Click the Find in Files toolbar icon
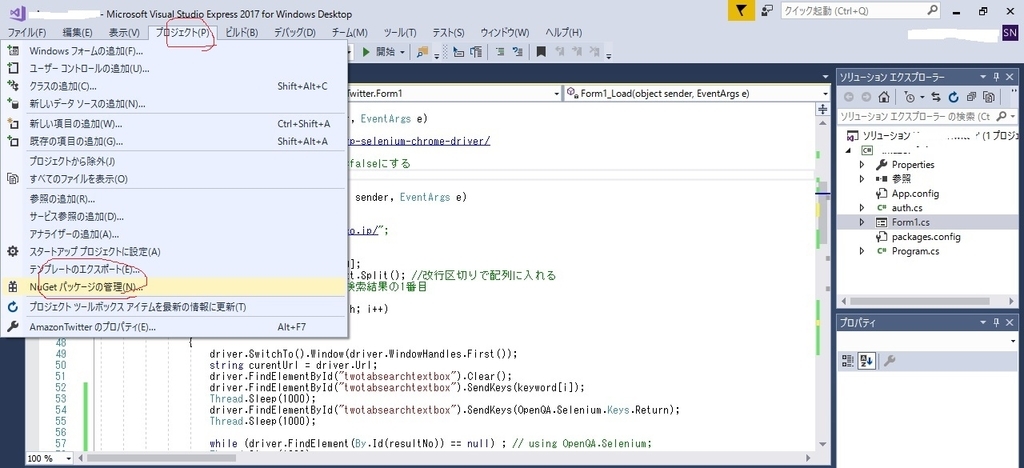 pos(422,52)
